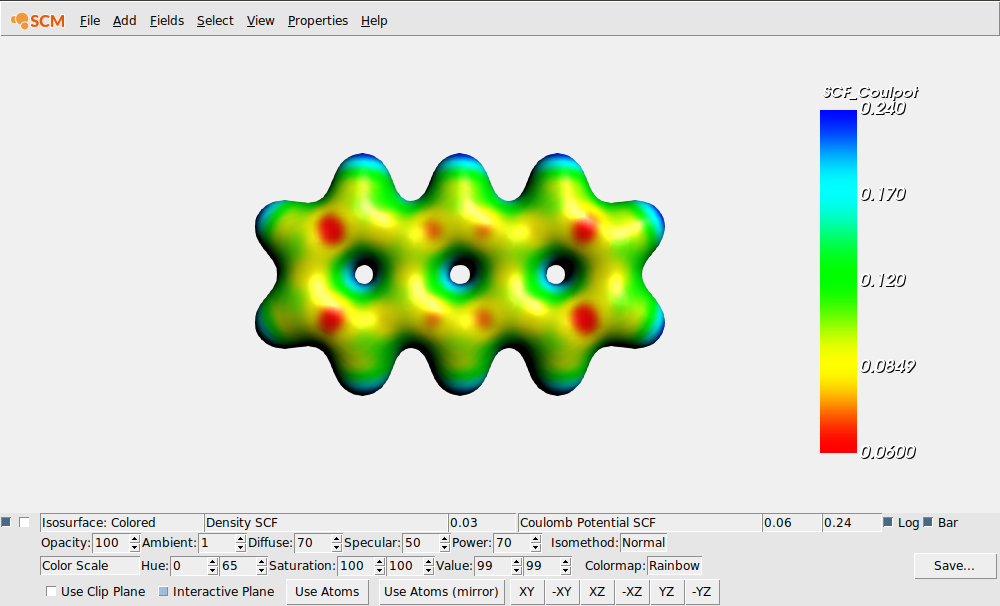Click the Save... button

954,565
